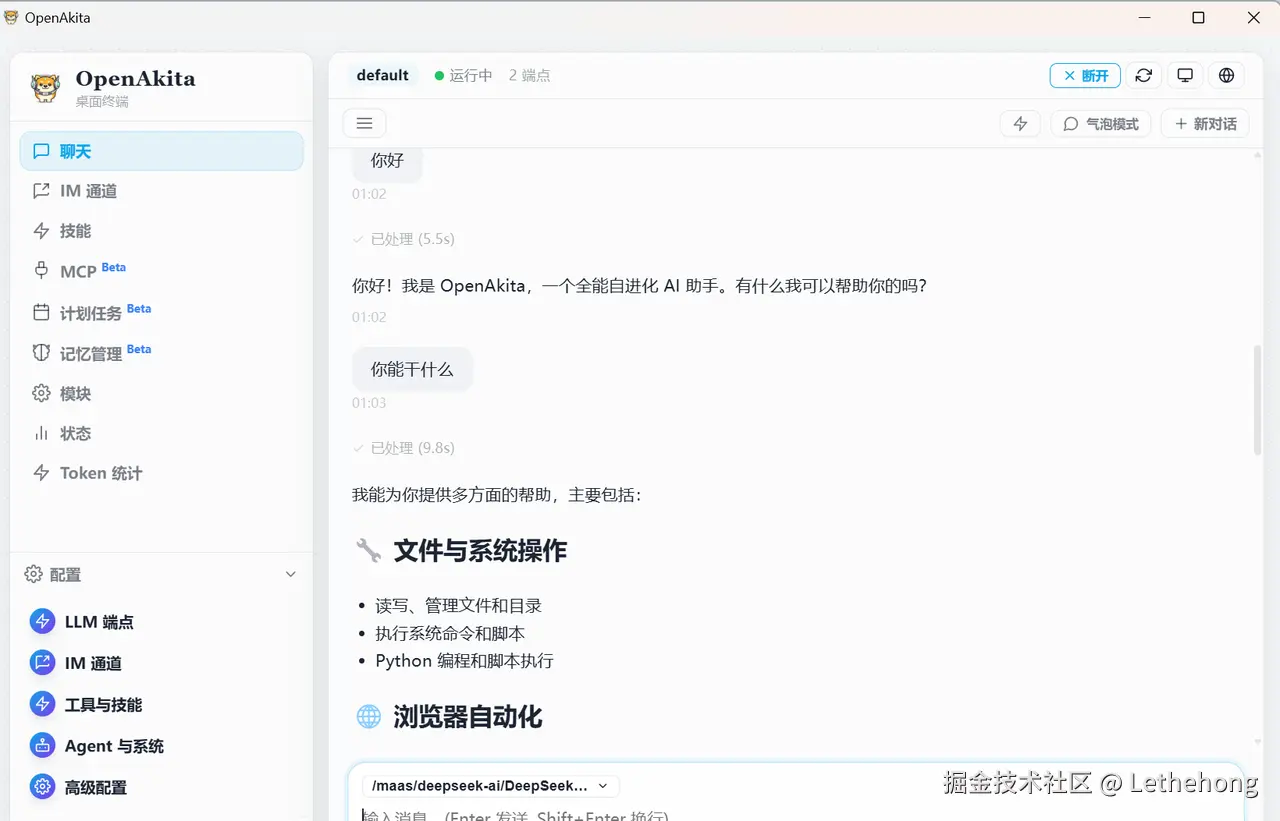Click the OpenAkita title bar app icon

point(11,18)
